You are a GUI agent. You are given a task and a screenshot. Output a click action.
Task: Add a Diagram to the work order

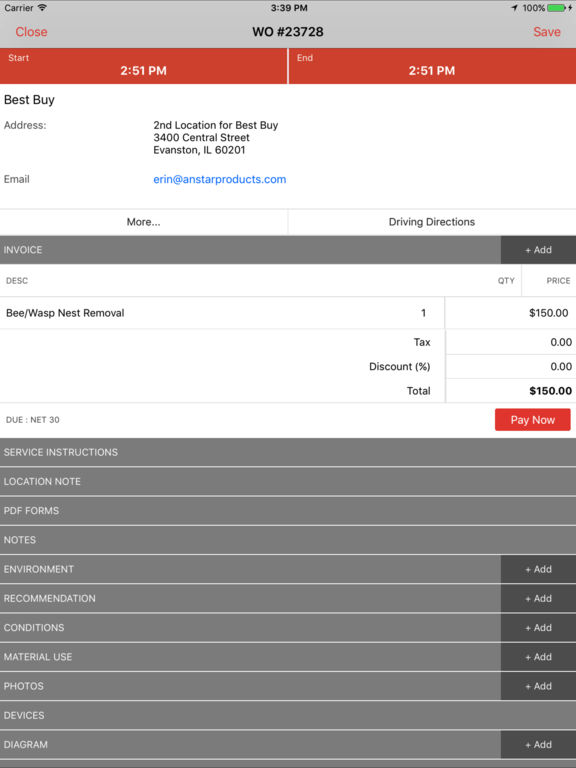538,744
